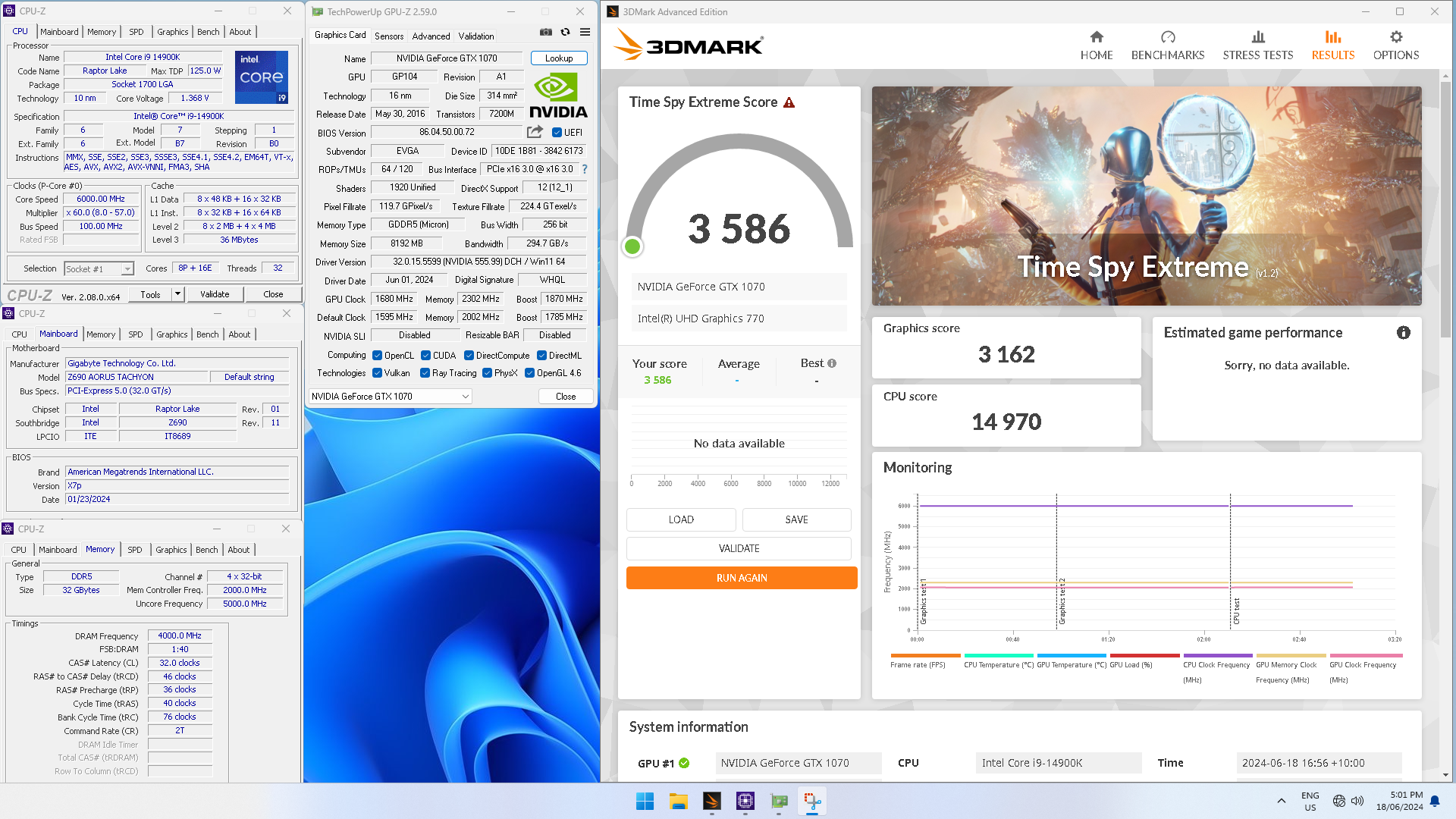Click the RESULTS bar-chart icon
This screenshot has width=1456, height=819.
[x=1333, y=37]
